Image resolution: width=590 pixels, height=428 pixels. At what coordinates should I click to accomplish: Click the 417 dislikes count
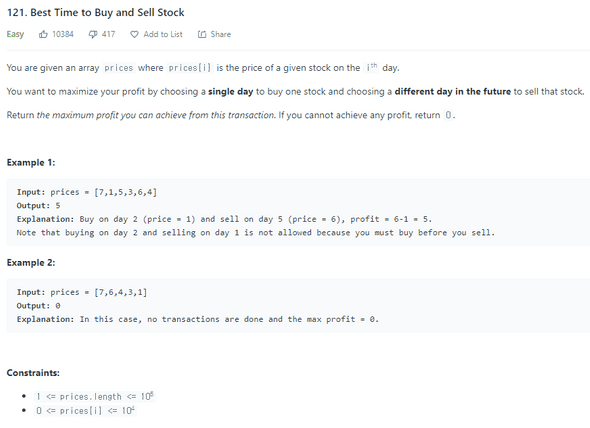[x=108, y=34]
